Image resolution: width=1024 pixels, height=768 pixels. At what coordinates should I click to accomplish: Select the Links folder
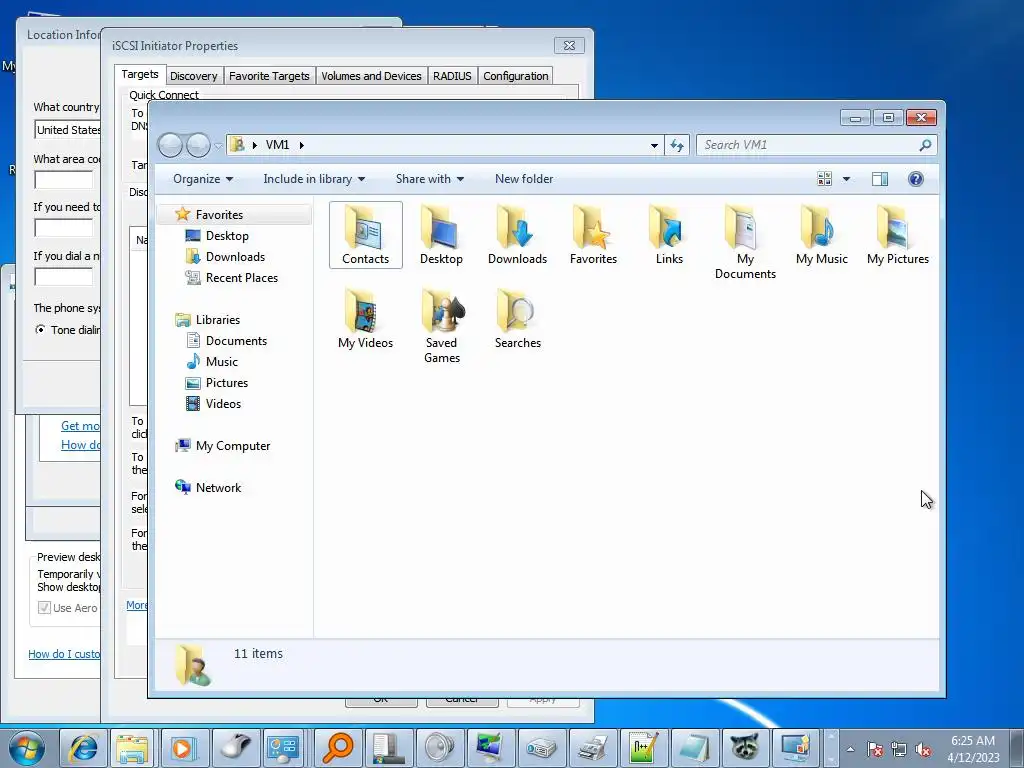point(669,235)
